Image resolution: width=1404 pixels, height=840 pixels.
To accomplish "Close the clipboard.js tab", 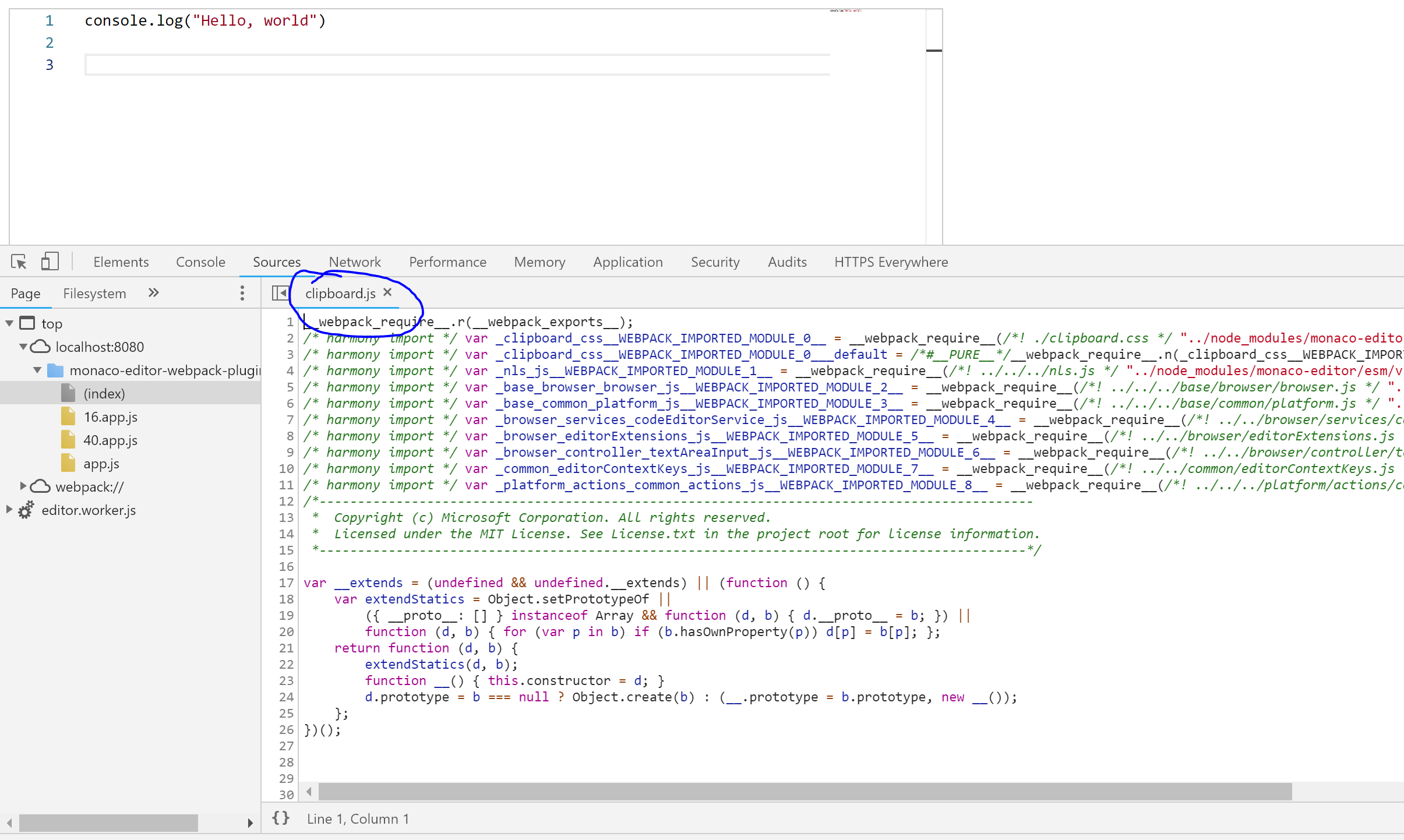I will click(x=387, y=292).
